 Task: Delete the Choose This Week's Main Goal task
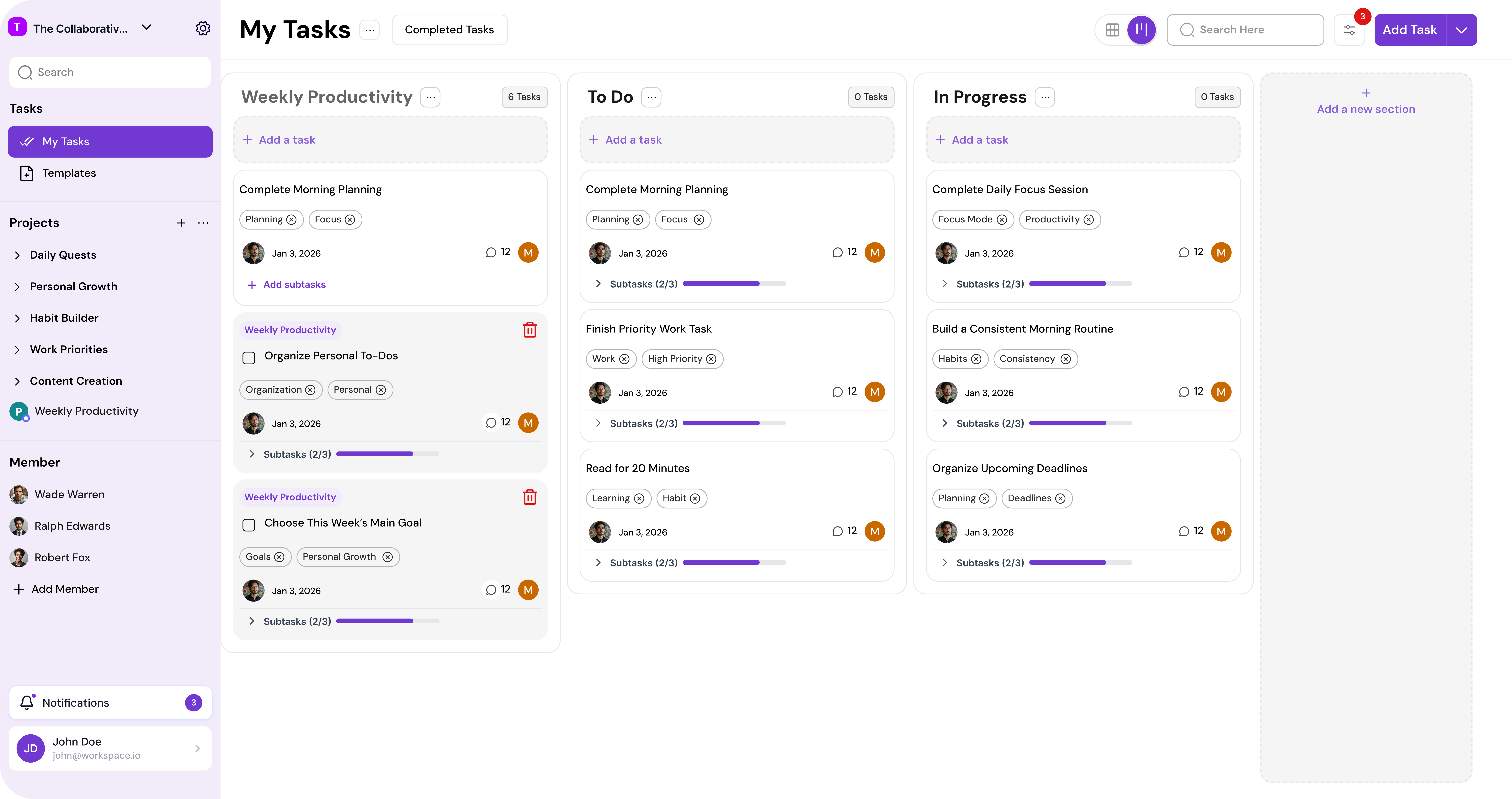(x=530, y=497)
